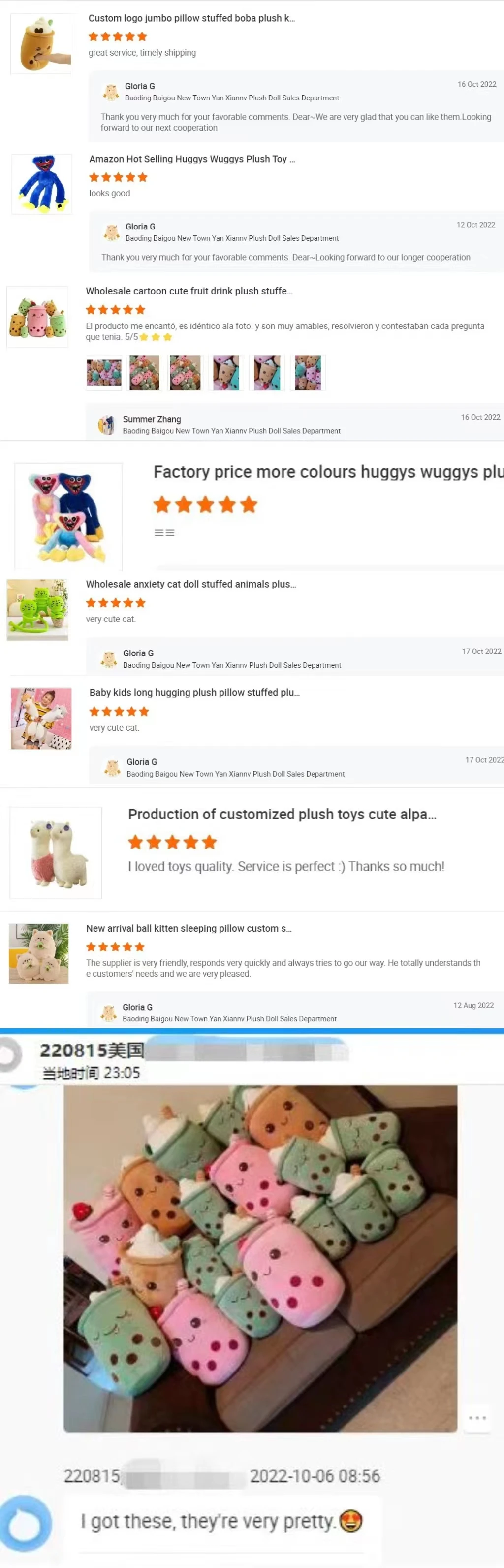Image resolution: width=504 pixels, height=1568 pixels.
Task: Click Gloria G avatar under anxiety cat review
Action: pos(109,659)
